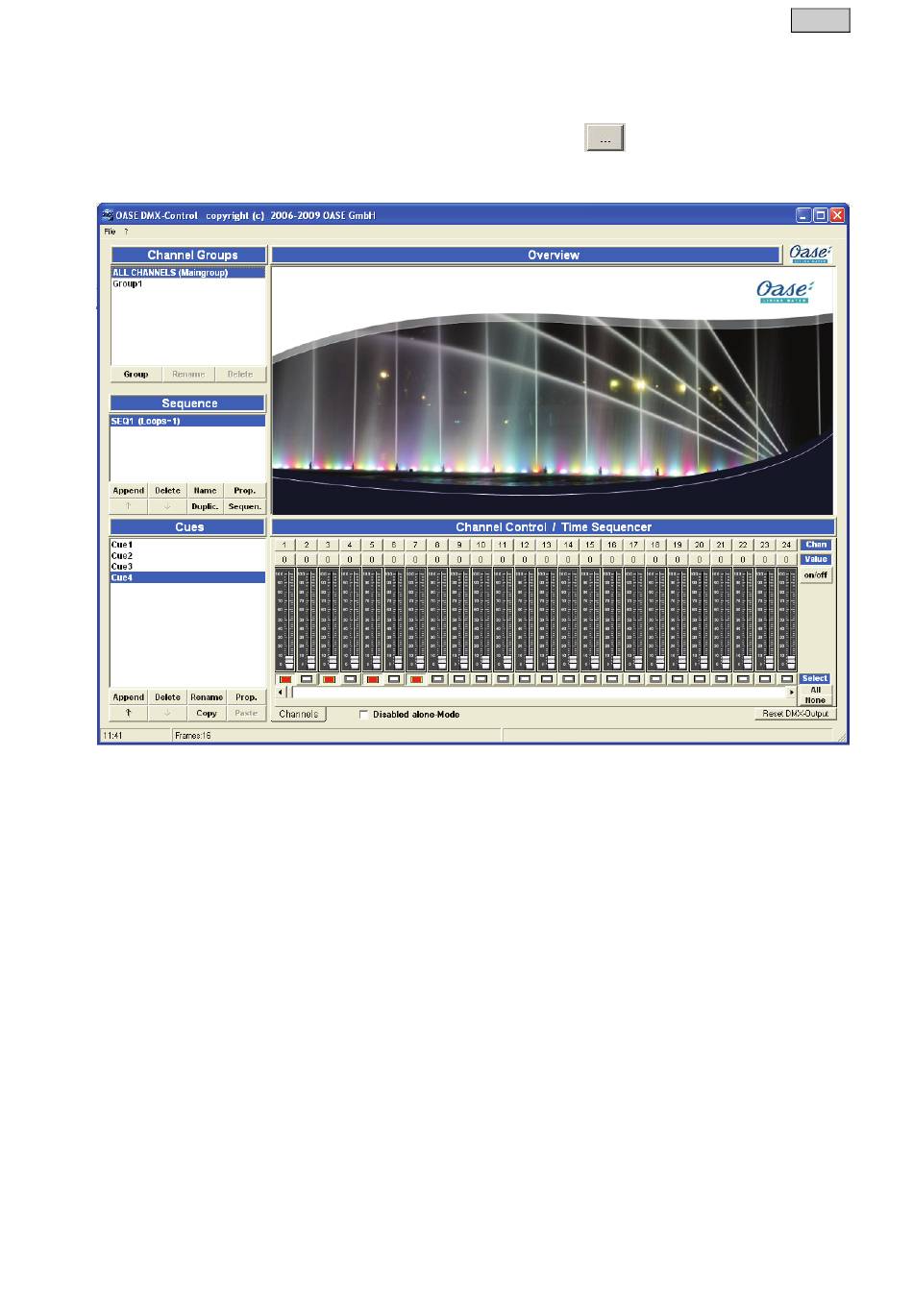
Task: Select ALL CHANNELS (Maingroup) in the list
Action: pos(188,273)
